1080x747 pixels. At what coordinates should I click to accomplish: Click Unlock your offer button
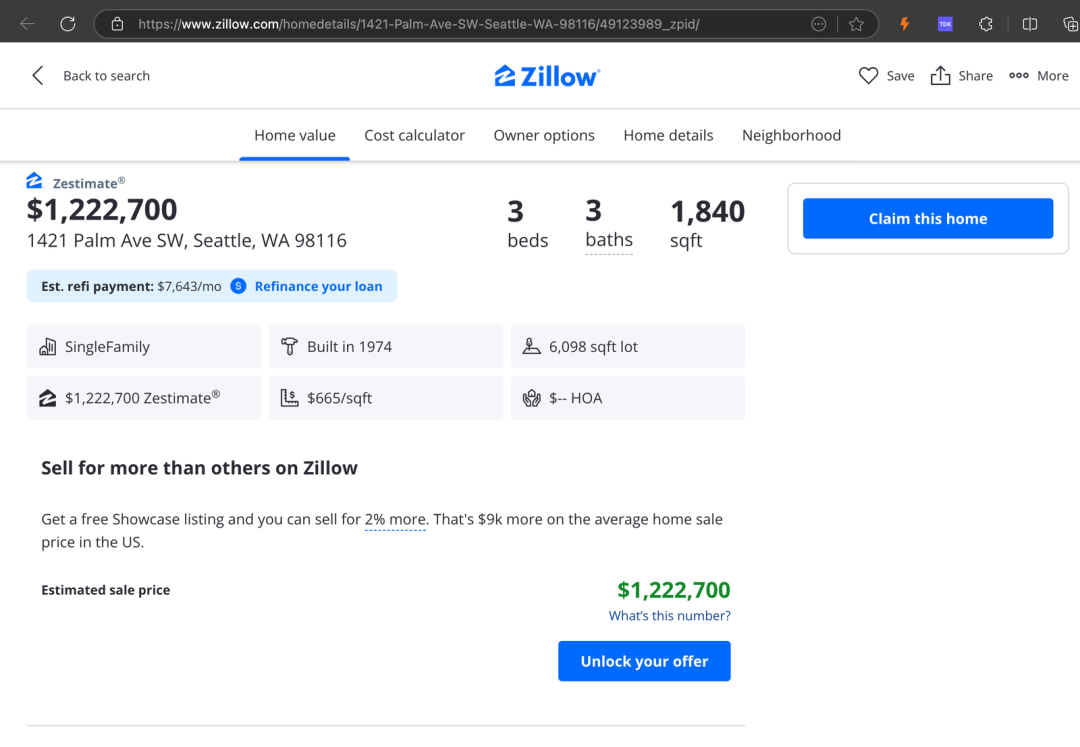click(x=644, y=661)
